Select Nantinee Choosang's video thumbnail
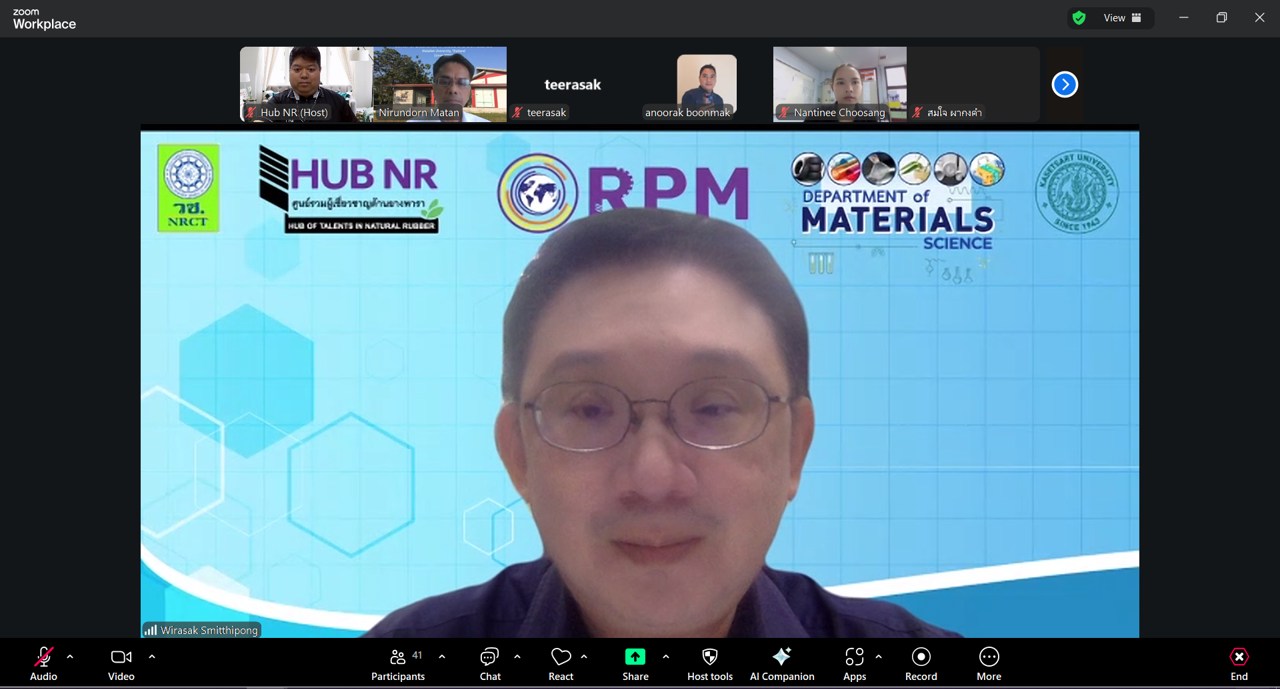This screenshot has width=1280, height=689. (x=839, y=84)
